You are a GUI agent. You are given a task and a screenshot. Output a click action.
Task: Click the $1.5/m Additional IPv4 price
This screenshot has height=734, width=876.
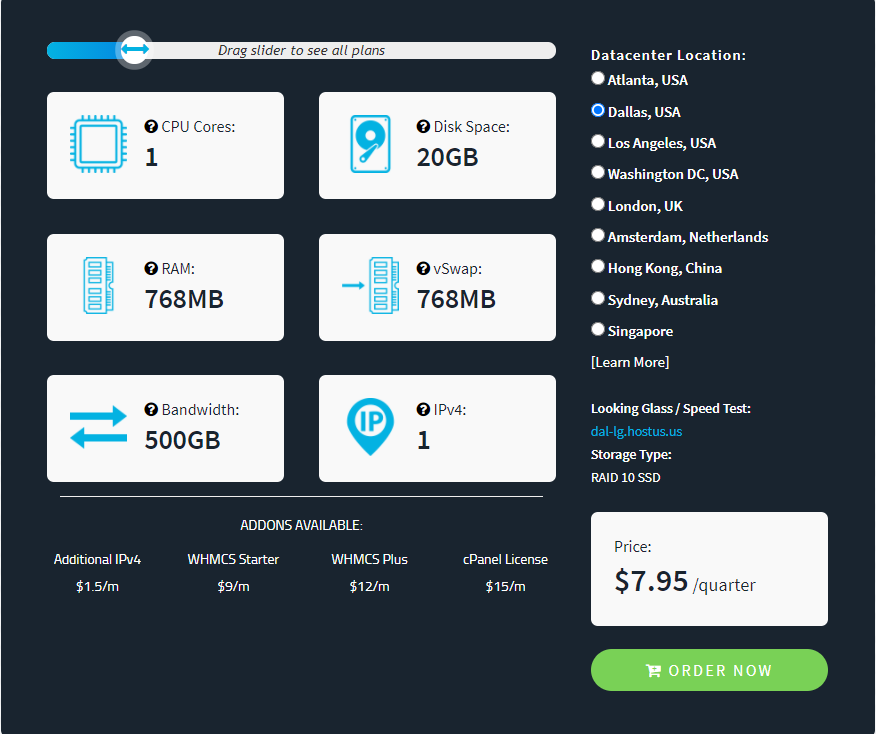pos(97,586)
